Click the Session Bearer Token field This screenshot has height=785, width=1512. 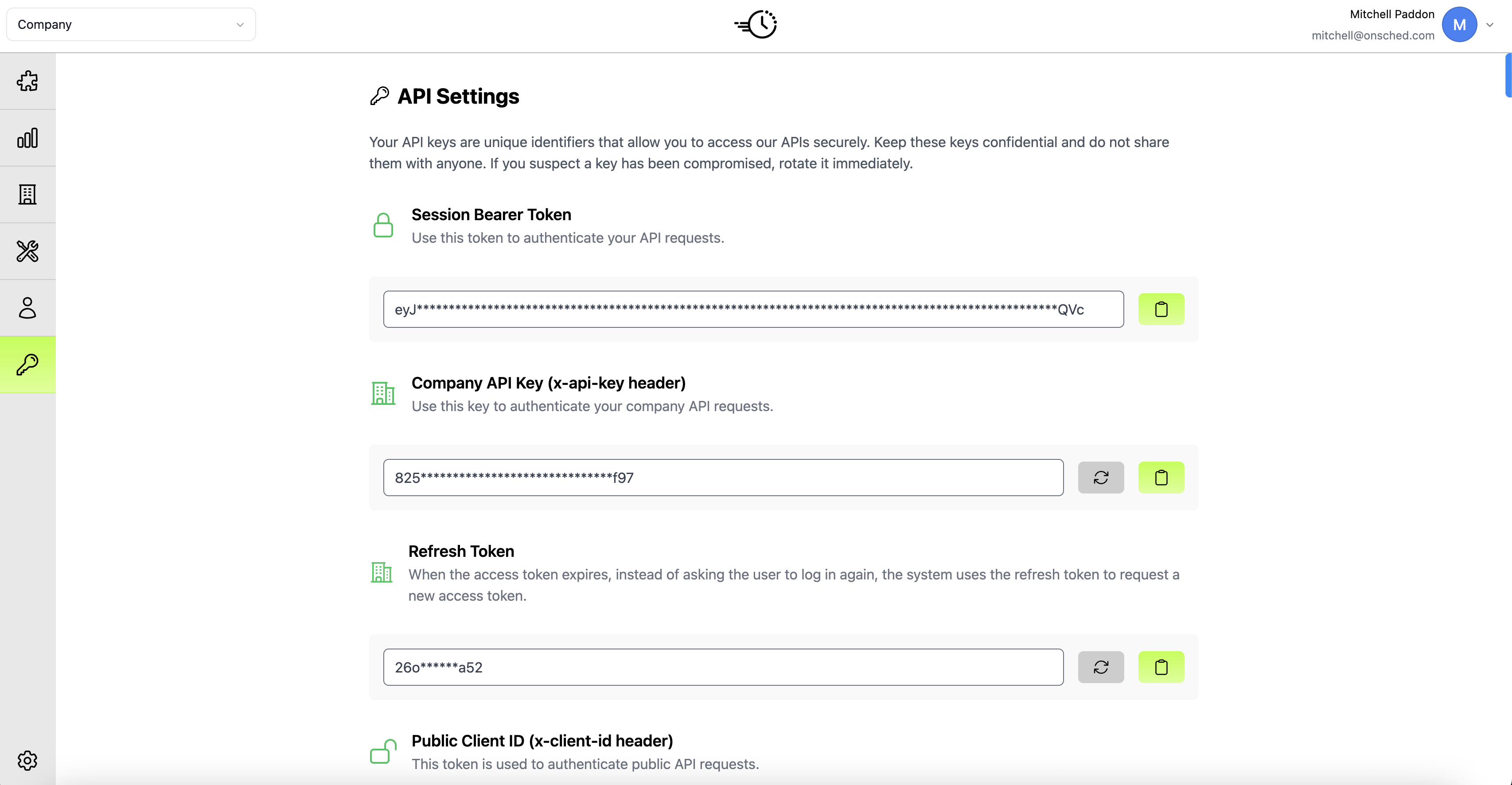753,309
